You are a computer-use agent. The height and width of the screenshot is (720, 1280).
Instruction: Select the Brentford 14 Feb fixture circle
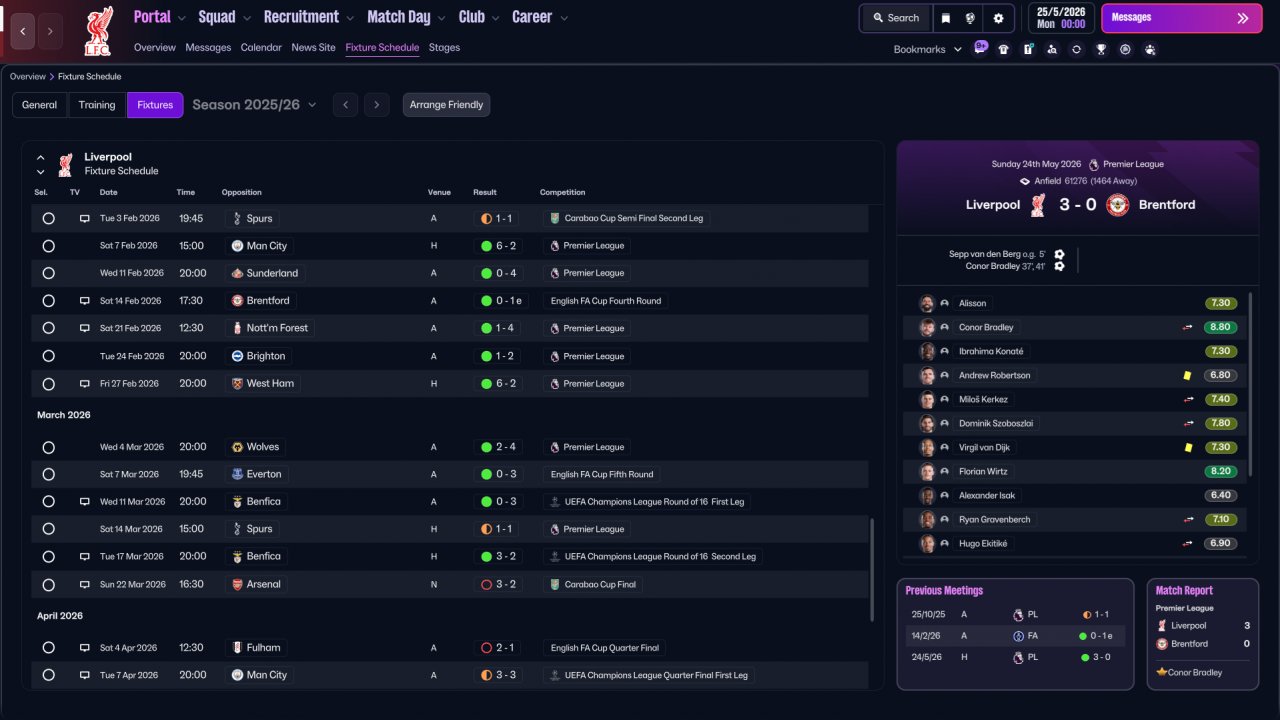(48, 301)
